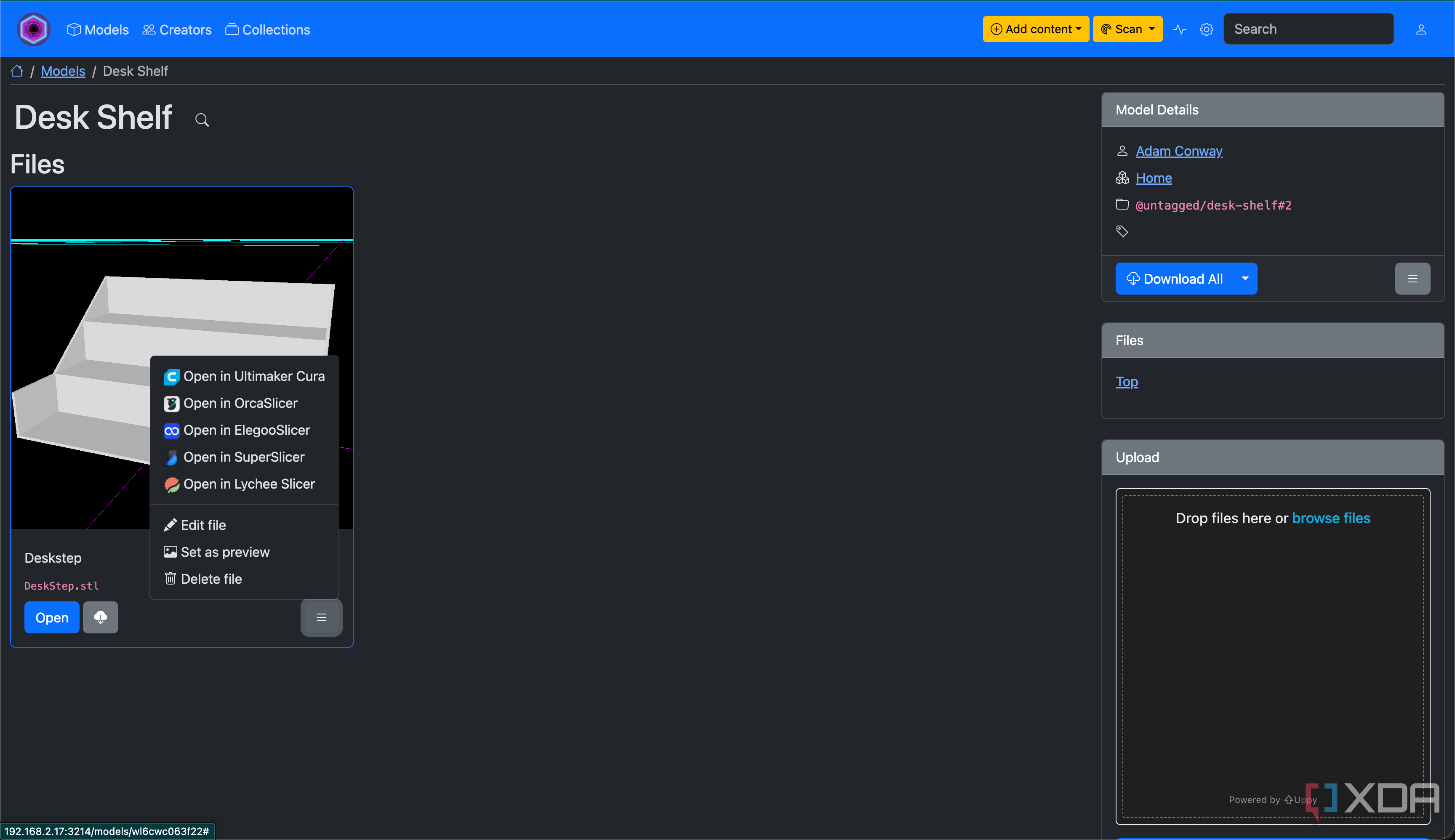Click the Models breadcrumb link

63,71
